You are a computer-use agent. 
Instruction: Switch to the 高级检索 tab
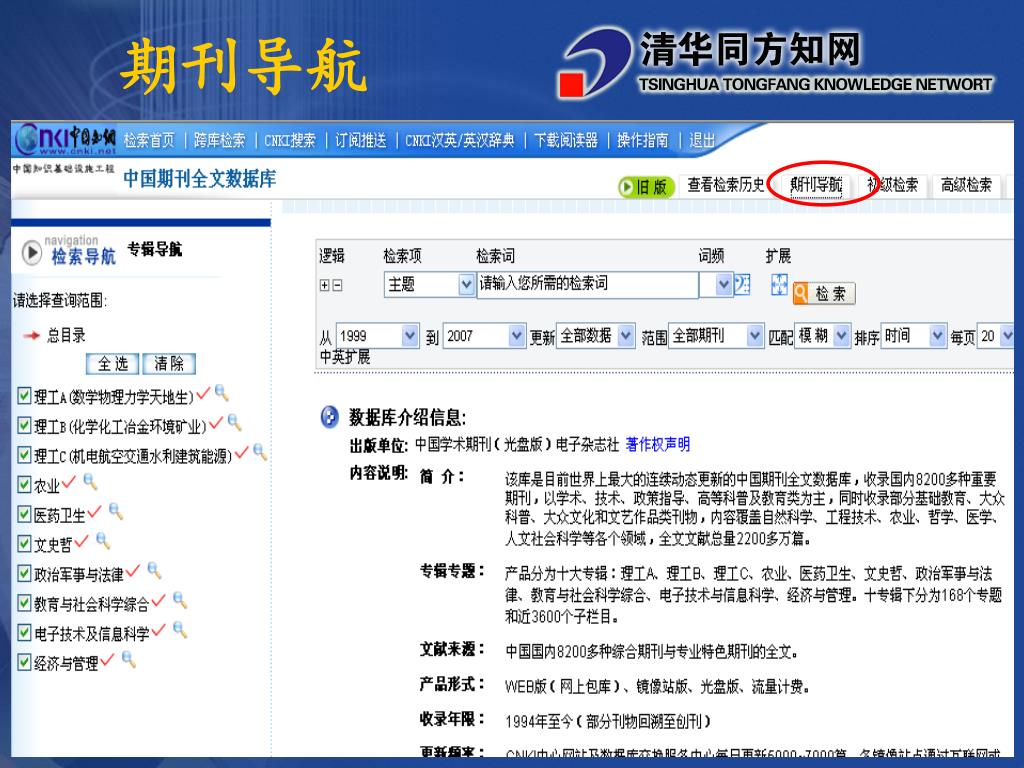(966, 185)
